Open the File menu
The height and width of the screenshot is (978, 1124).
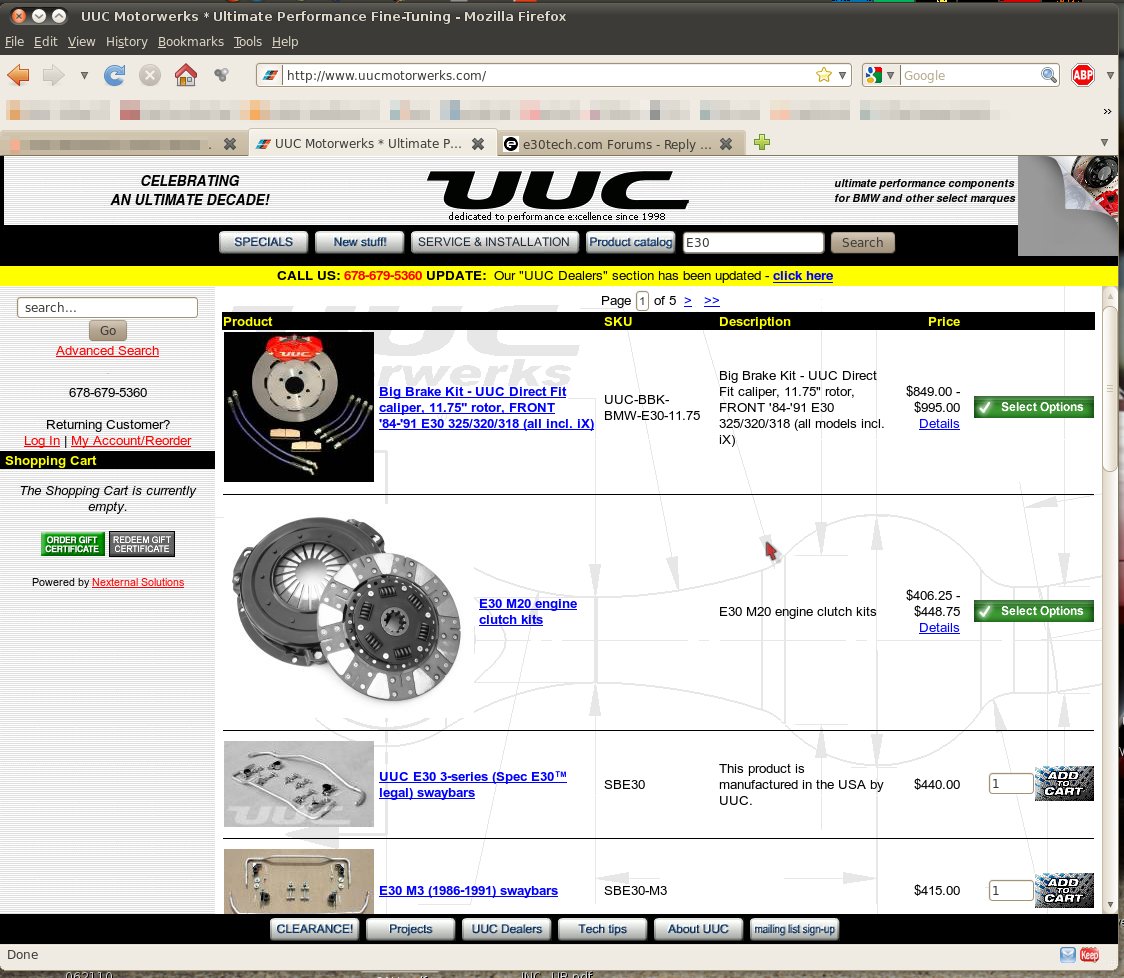pos(14,42)
